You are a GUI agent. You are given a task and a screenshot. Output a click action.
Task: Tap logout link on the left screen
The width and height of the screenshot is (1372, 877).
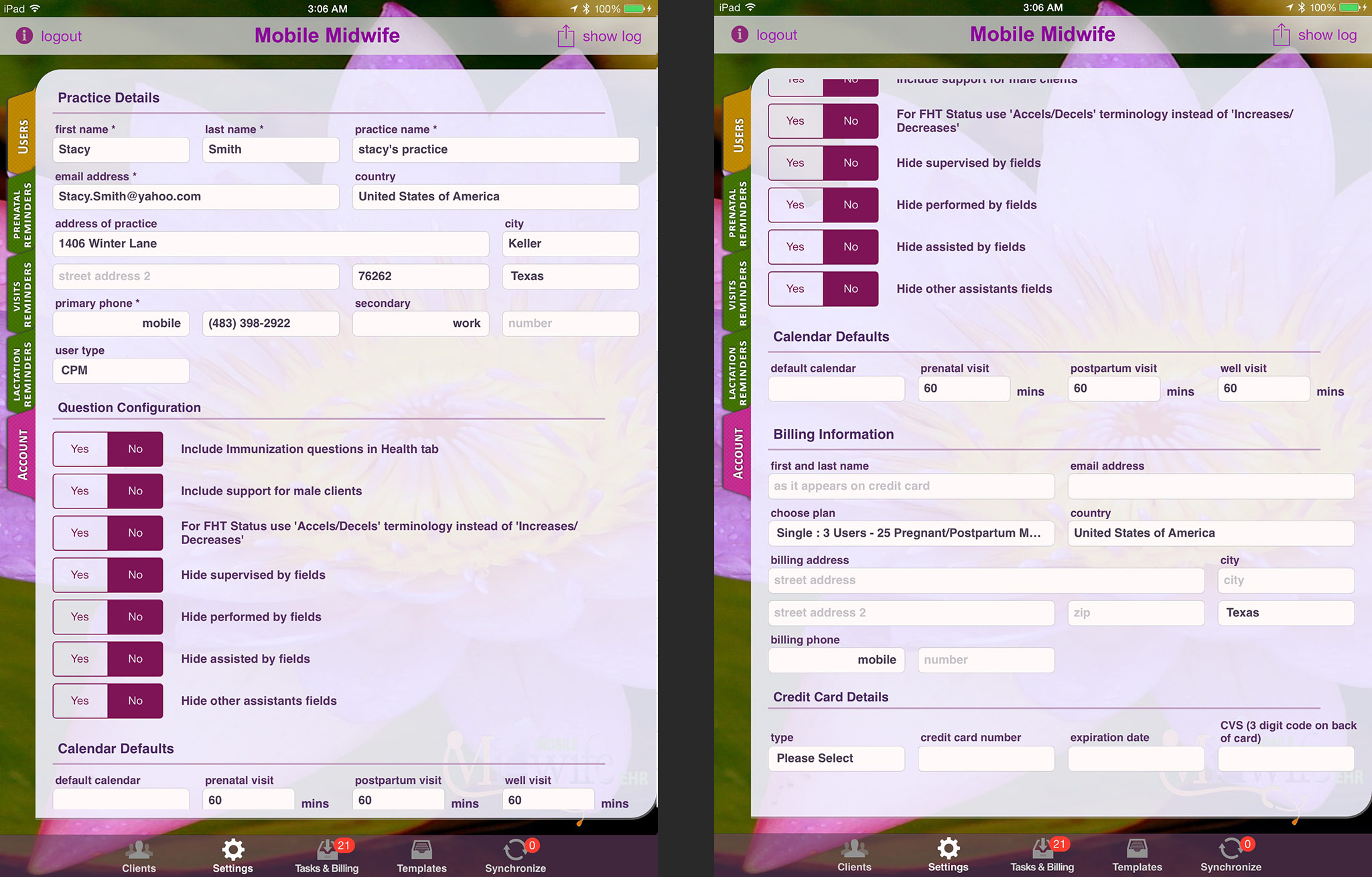click(61, 36)
